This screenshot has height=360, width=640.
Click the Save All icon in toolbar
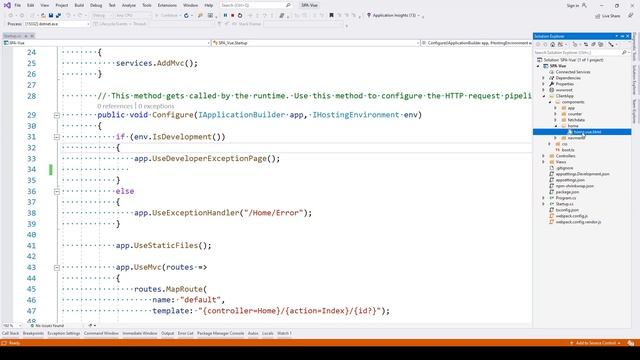[58, 16]
